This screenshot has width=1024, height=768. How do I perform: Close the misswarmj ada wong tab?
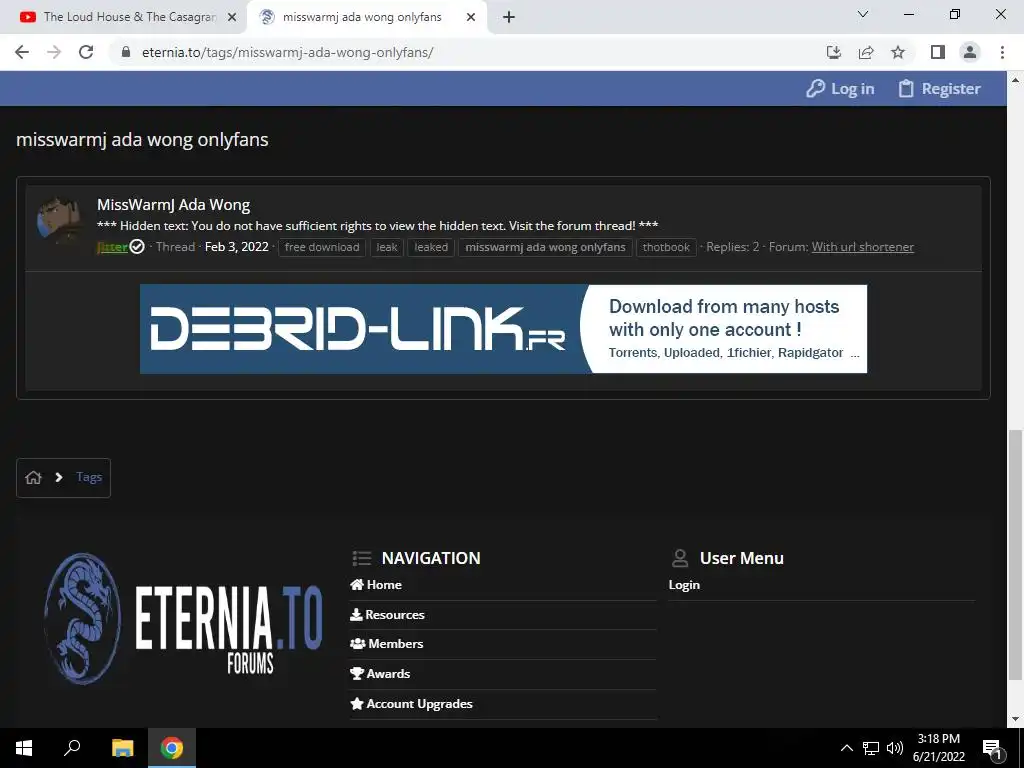coord(470,17)
